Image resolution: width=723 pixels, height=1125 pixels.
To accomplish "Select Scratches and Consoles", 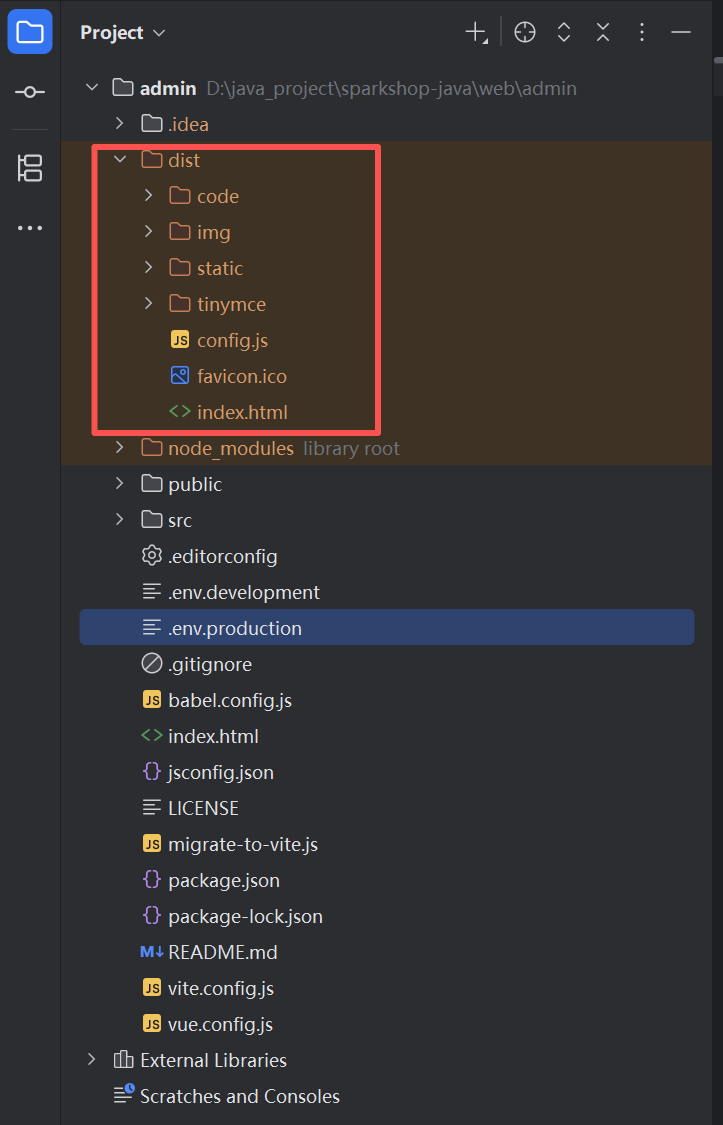I will click(x=239, y=1096).
